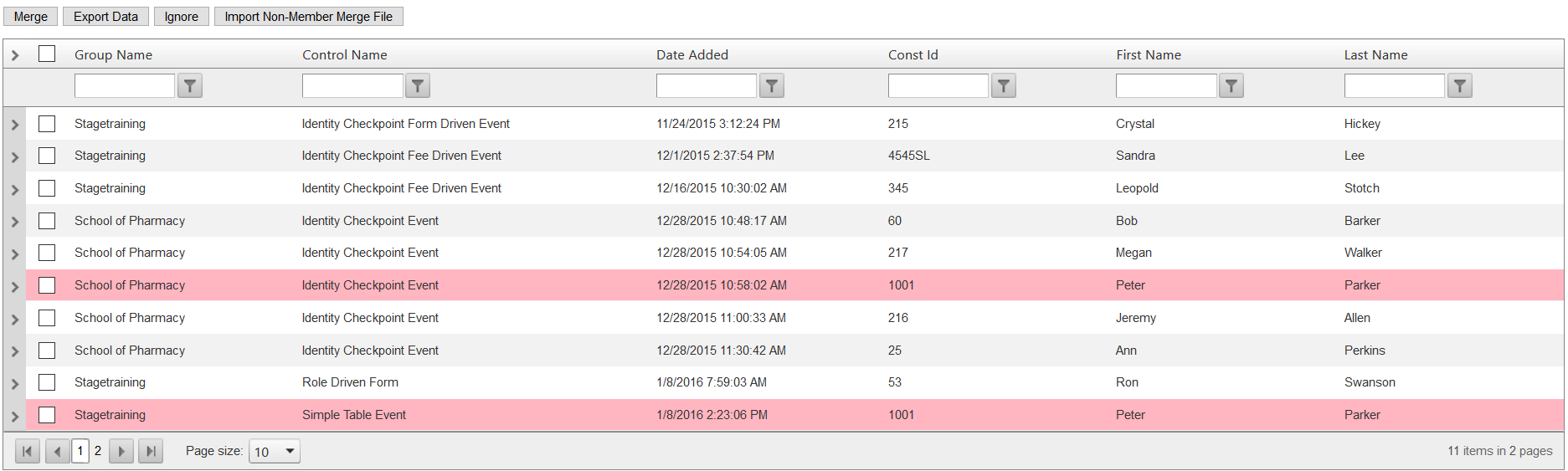
Task: Click the Control Name filter funnel icon
Action: coord(418,85)
